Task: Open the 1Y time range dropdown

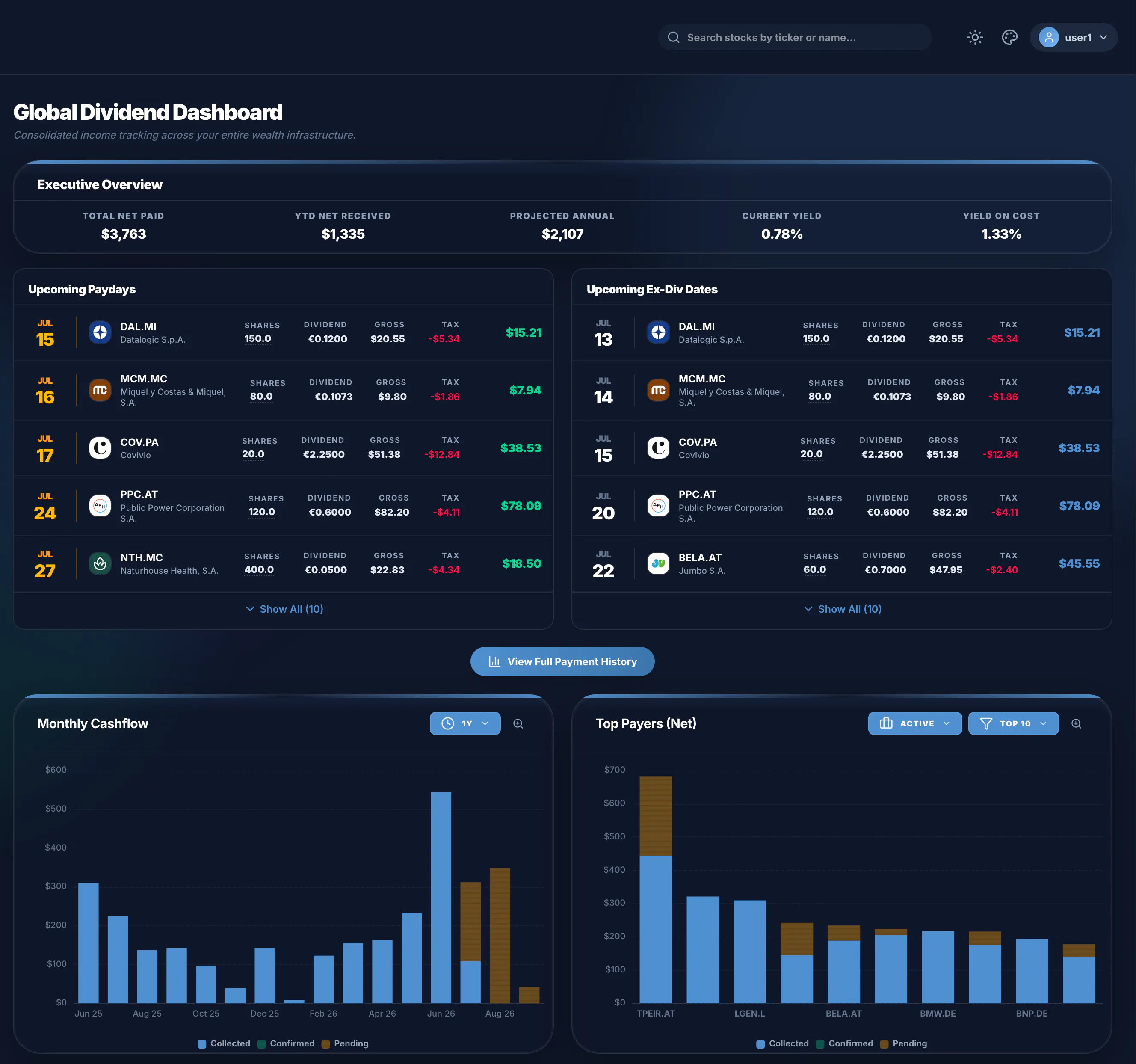Action: (465, 723)
